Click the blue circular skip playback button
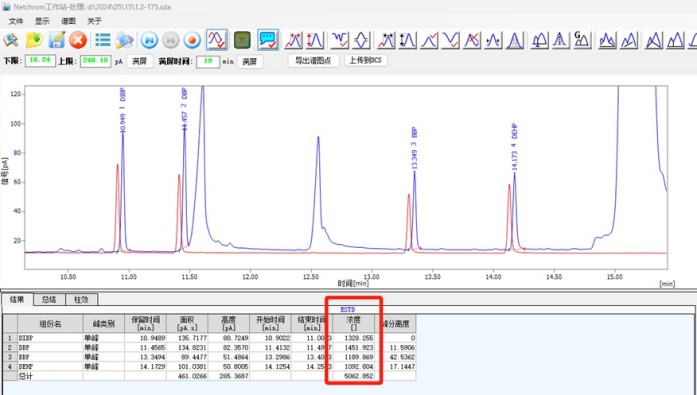Viewport: 697px width, 395px height. (149, 40)
